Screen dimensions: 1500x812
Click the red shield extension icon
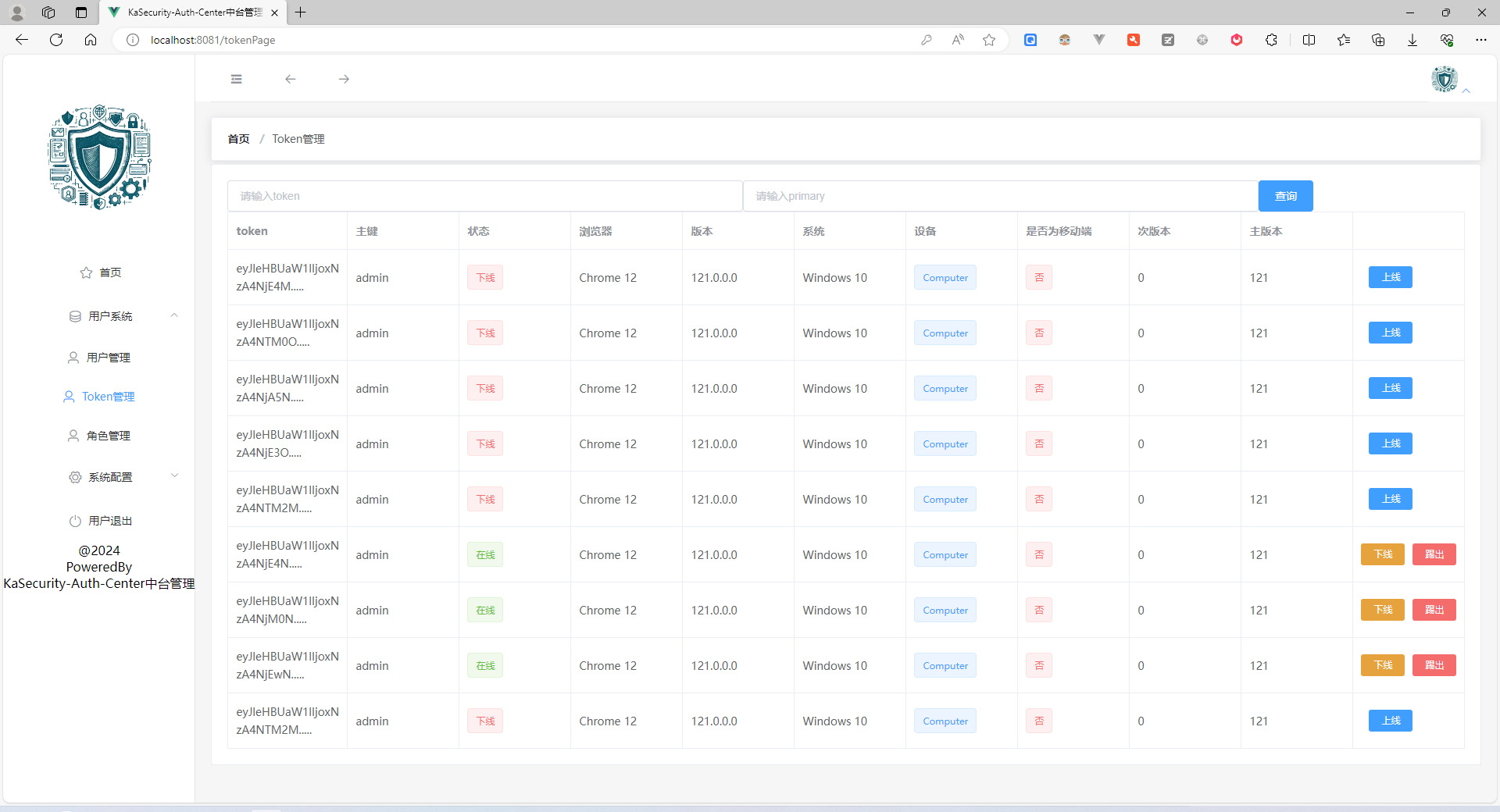[1237, 40]
